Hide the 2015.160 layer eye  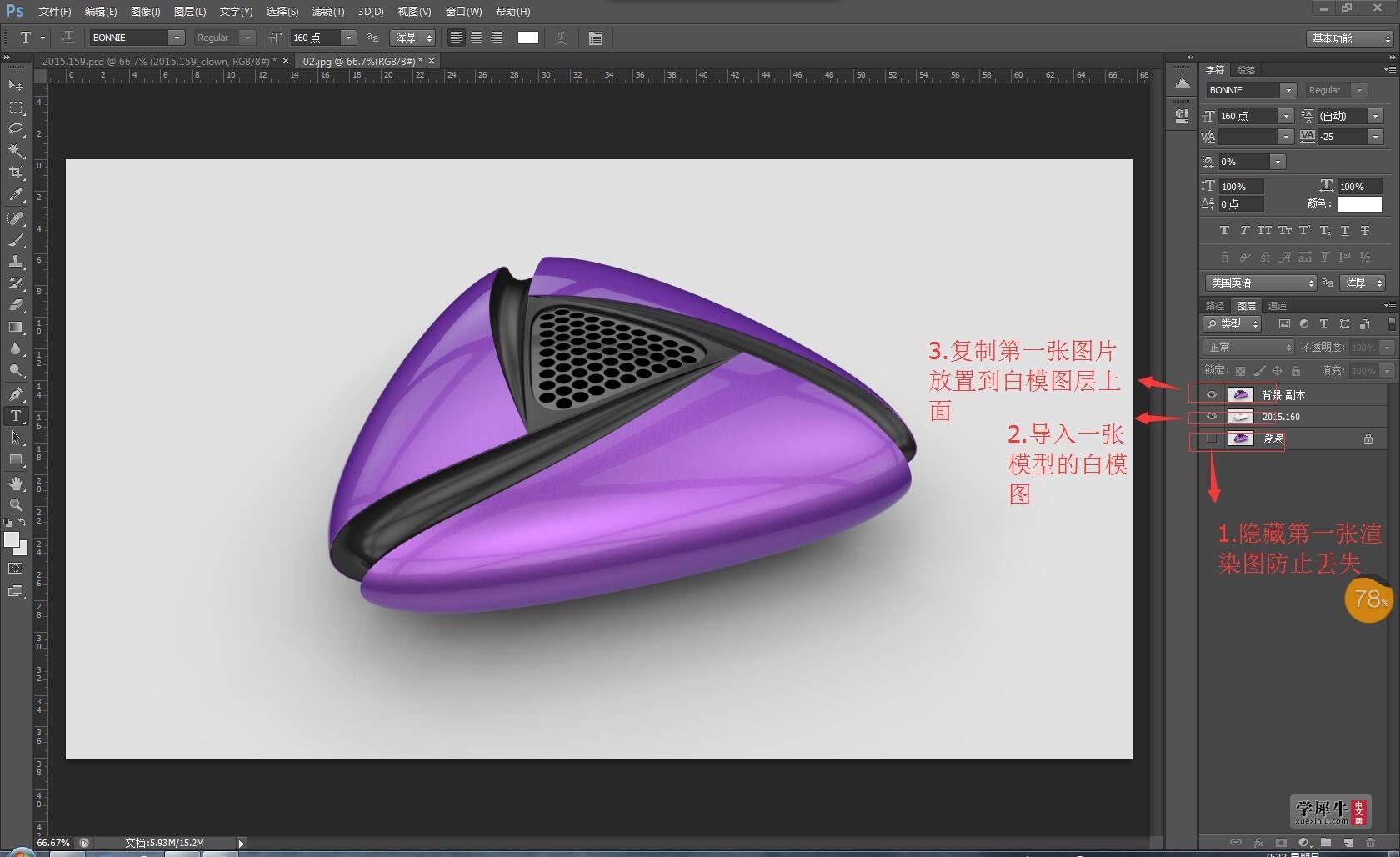click(x=1211, y=416)
